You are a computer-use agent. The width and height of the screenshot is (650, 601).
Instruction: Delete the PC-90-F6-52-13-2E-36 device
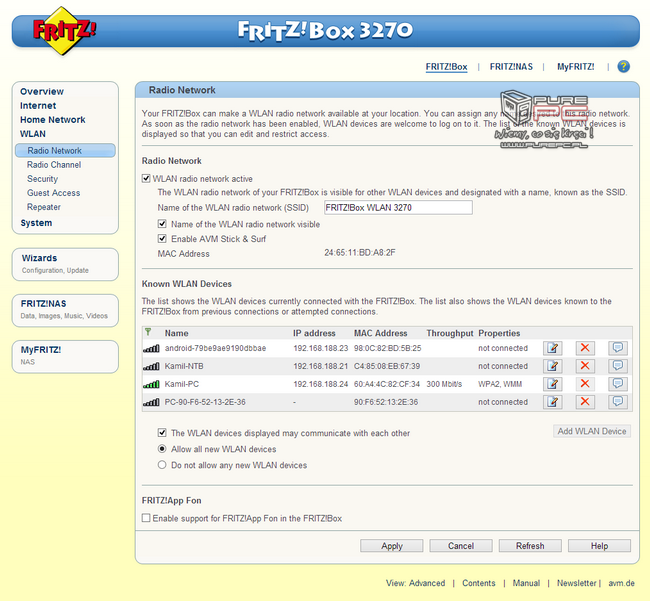click(x=585, y=402)
